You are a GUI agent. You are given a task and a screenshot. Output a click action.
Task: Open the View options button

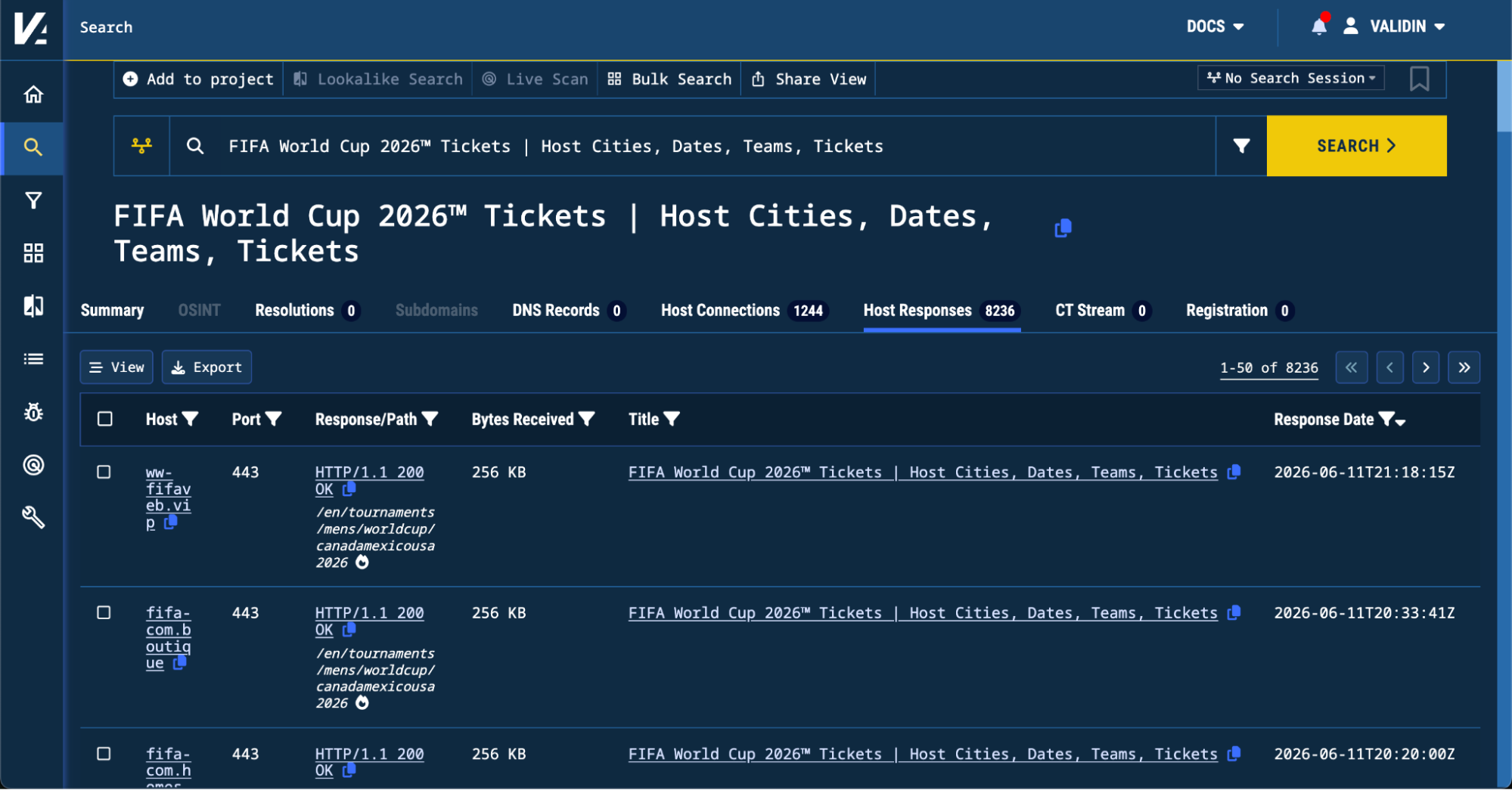click(x=116, y=367)
